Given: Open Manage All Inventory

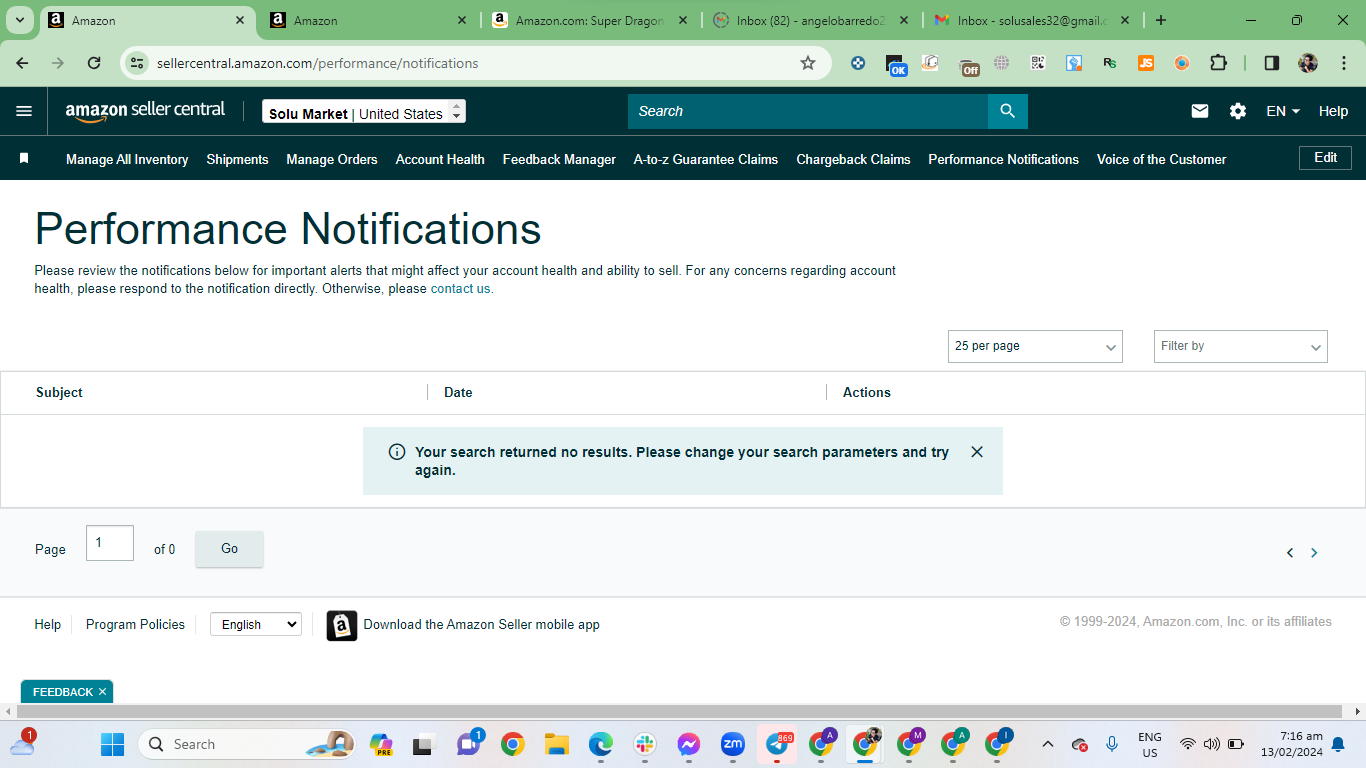Looking at the screenshot, I should click(127, 159).
